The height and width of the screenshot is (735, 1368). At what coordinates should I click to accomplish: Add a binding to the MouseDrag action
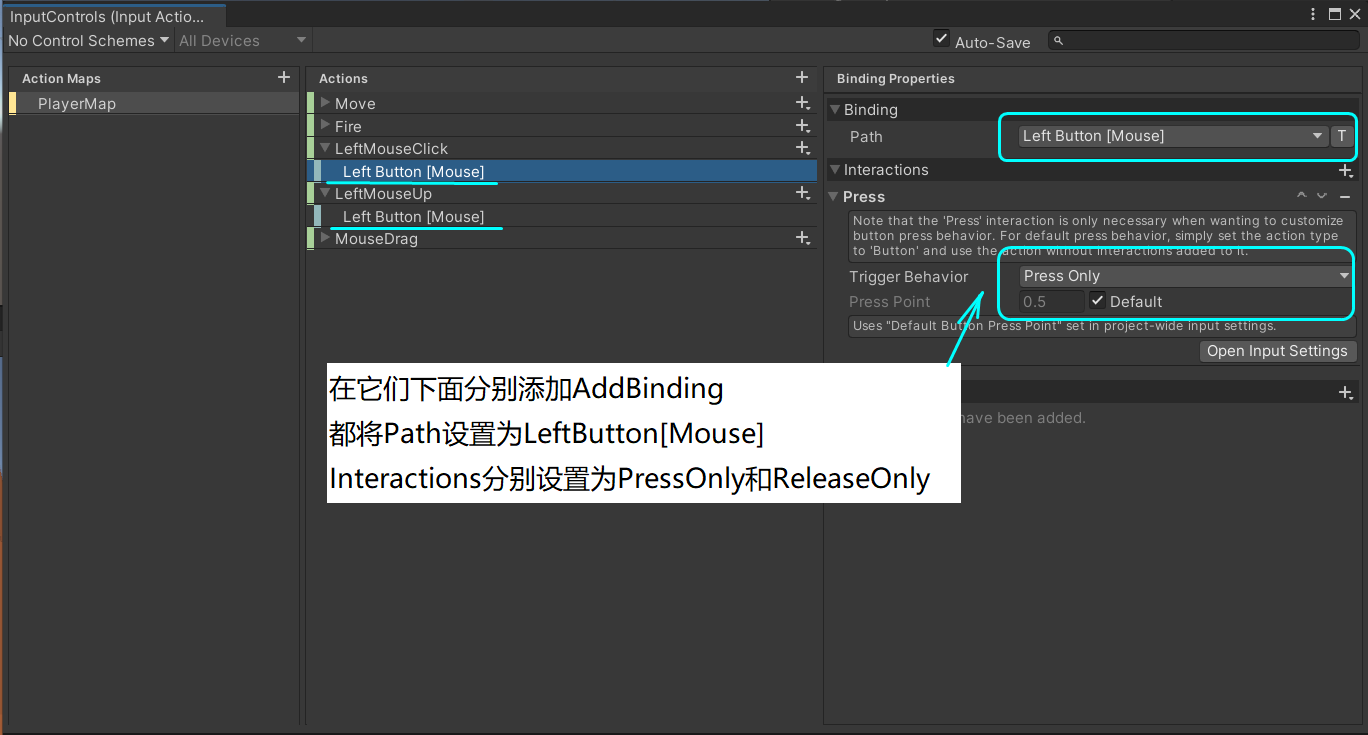(803, 238)
